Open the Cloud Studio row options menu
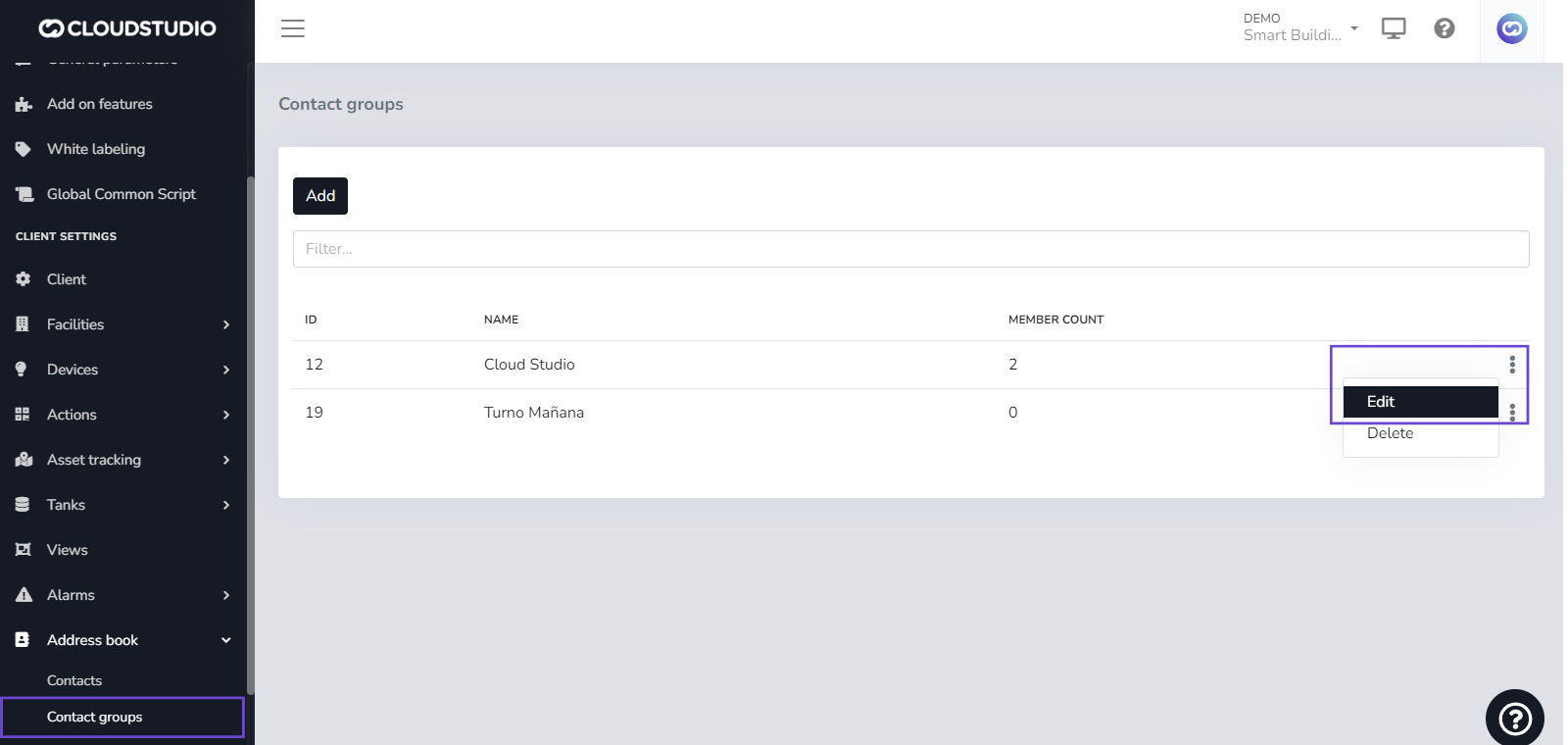The height and width of the screenshot is (745, 1568). click(x=1512, y=365)
